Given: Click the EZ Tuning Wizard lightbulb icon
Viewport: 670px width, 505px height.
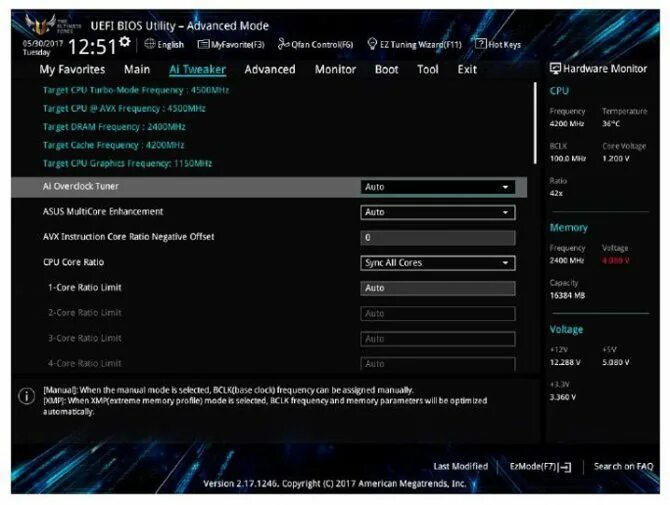Looking at the screenshot, I should click(372, 44).
